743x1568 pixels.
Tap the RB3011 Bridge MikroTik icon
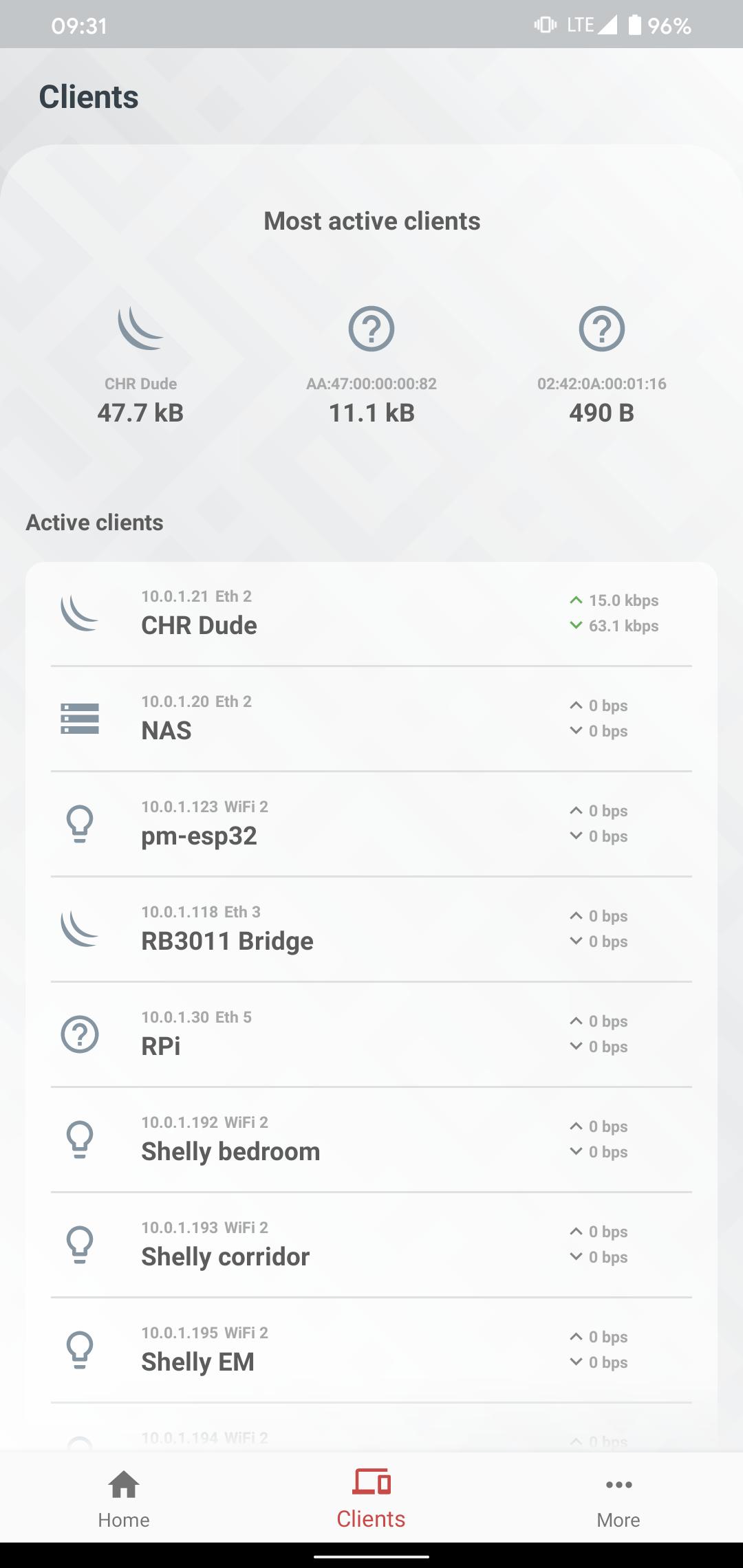(80, 929)
